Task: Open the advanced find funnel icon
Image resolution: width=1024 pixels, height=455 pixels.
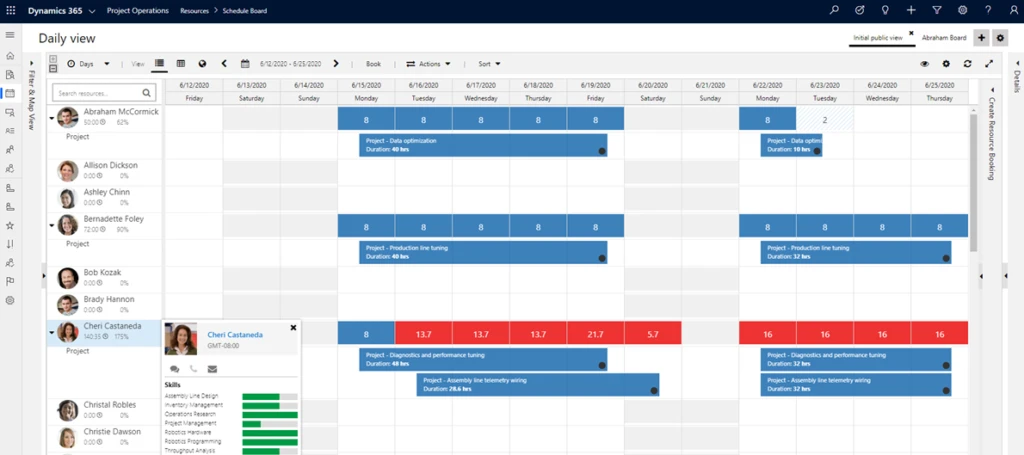Action: click(937, 10)
